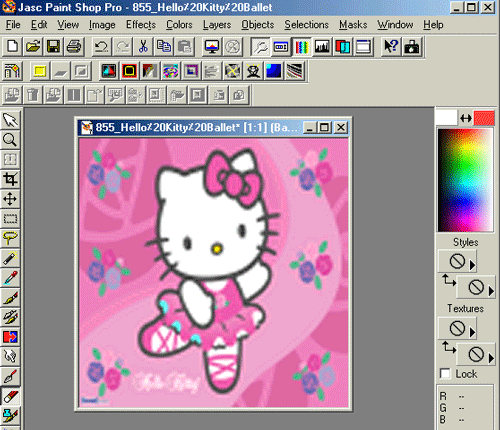Screen dimensions: 500x430
Task: Open a file with the folder icon
Action: 33,46
